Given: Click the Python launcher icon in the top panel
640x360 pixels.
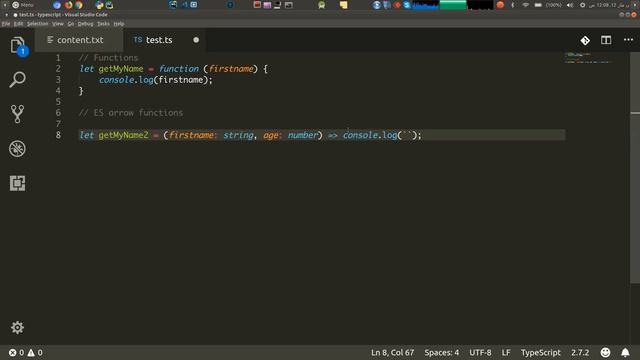Looking at the screenshot, I should tap(100, 5).
